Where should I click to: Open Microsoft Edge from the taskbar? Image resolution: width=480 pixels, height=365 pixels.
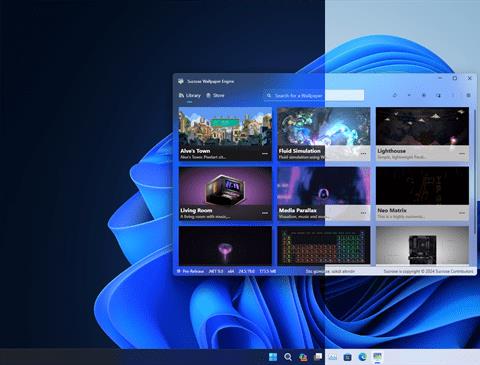(362, 357)
